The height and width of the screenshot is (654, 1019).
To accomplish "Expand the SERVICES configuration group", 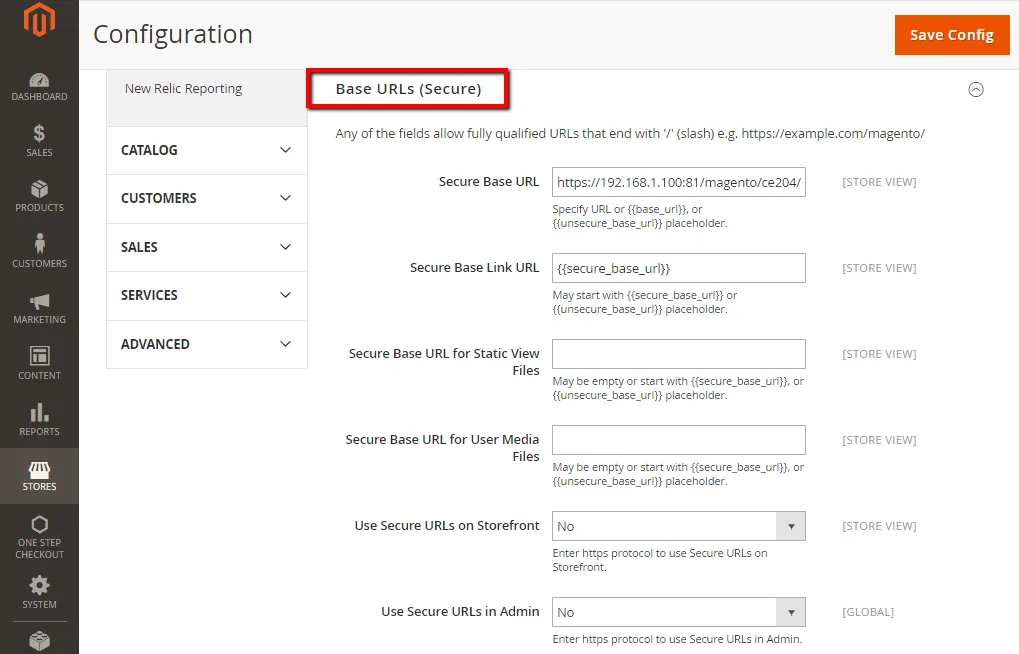I will coord(206,295).
